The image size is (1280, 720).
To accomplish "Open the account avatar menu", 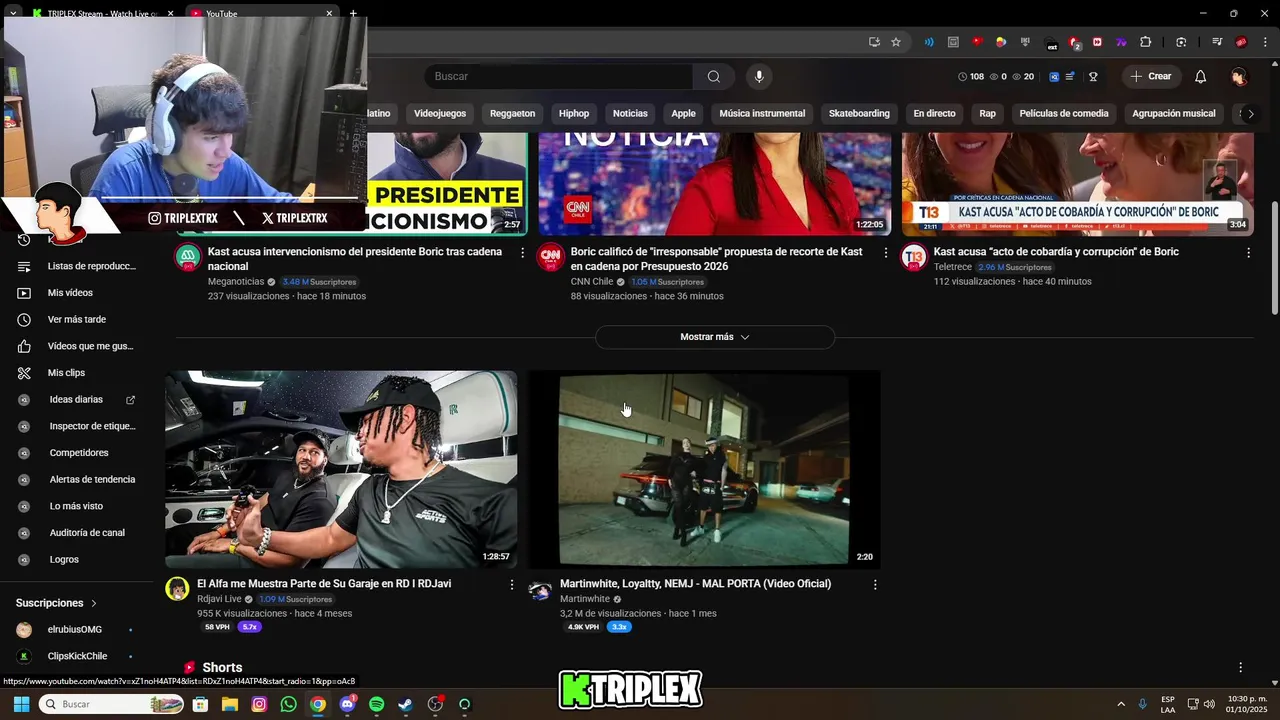I will (1239, 77).
